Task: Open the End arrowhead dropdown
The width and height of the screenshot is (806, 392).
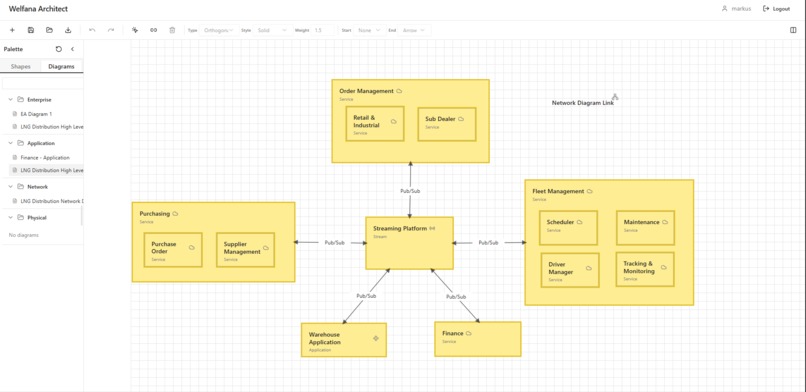Action: [x=414, y=30]
